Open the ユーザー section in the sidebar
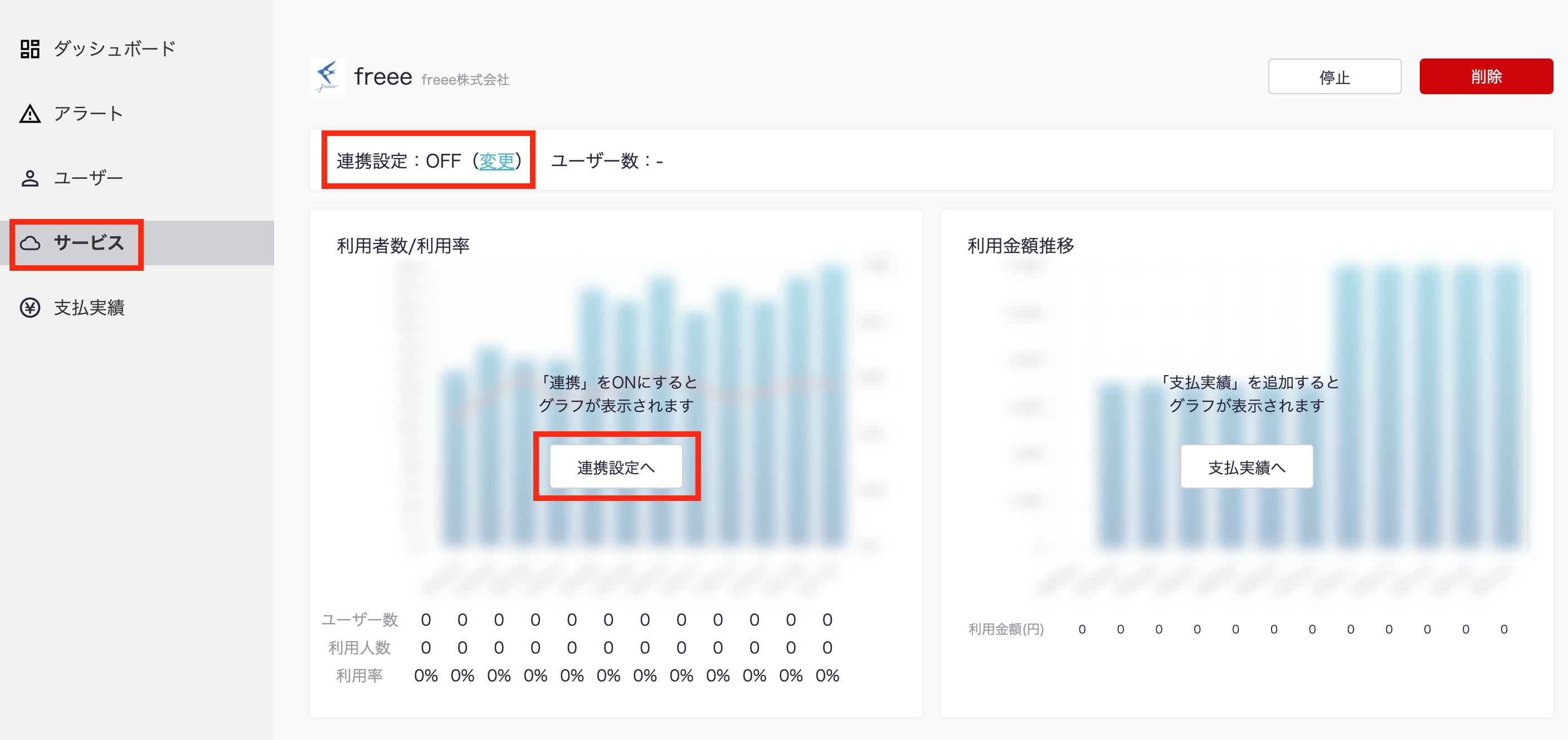The image size is (1568, 740). tap(89, 178)
